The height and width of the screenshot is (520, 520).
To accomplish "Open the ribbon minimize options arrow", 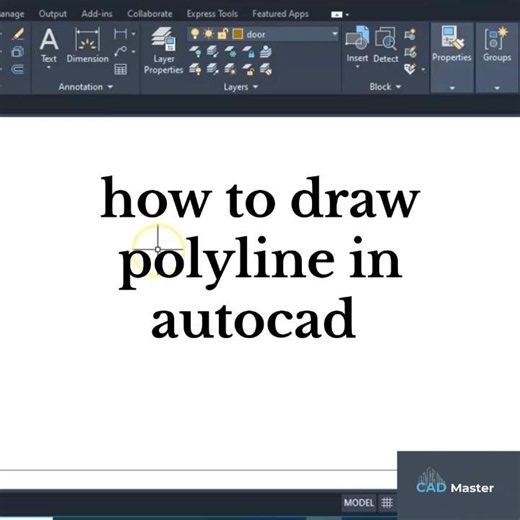I will click(x=347, y=15).
